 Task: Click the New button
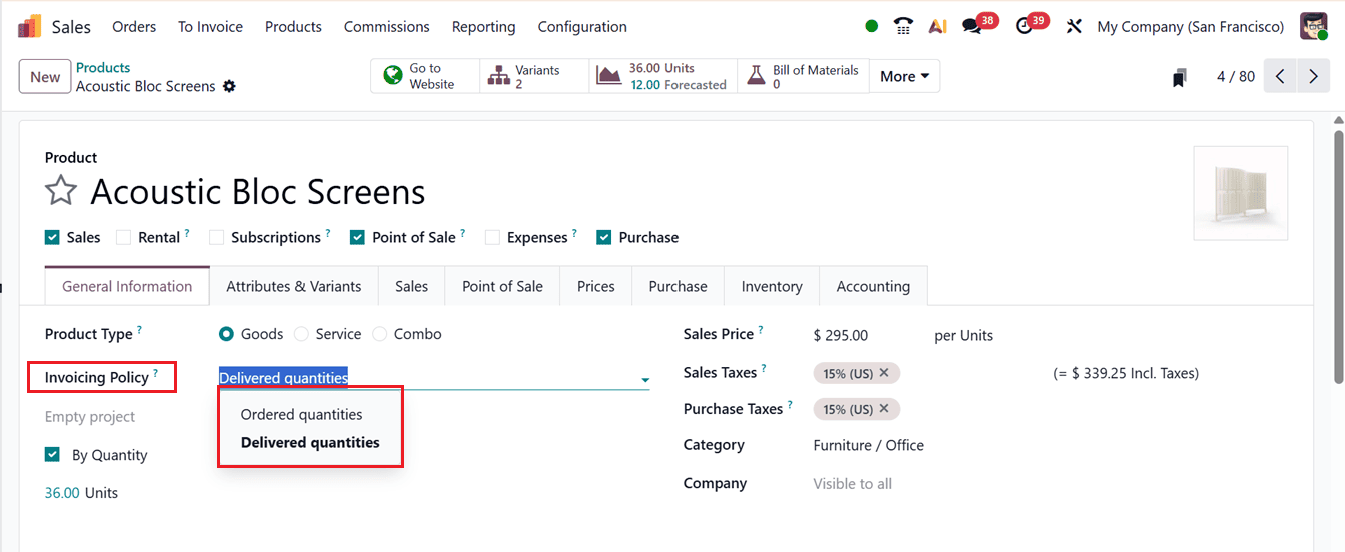tap(45, 77)
